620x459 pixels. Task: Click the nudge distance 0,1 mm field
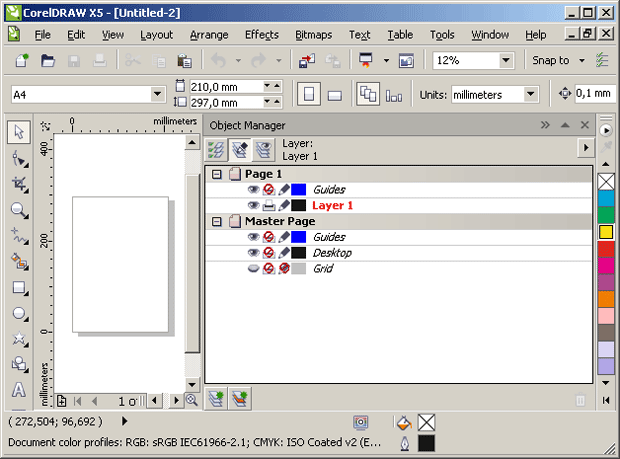click(x=593, y=93)
